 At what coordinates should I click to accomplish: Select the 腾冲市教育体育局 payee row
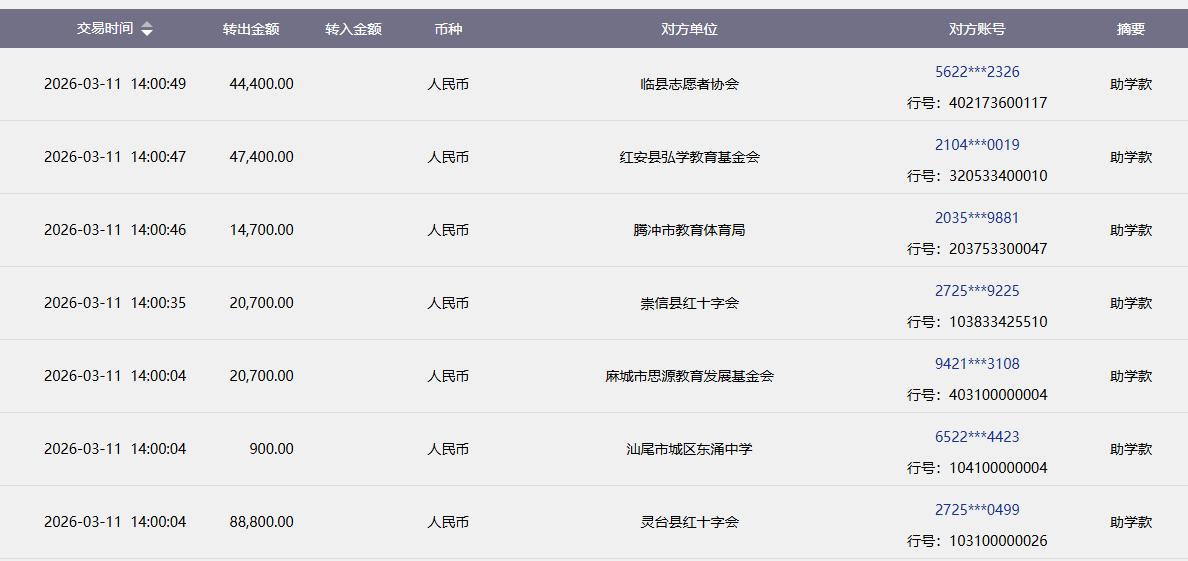click(x=689, y=230)
